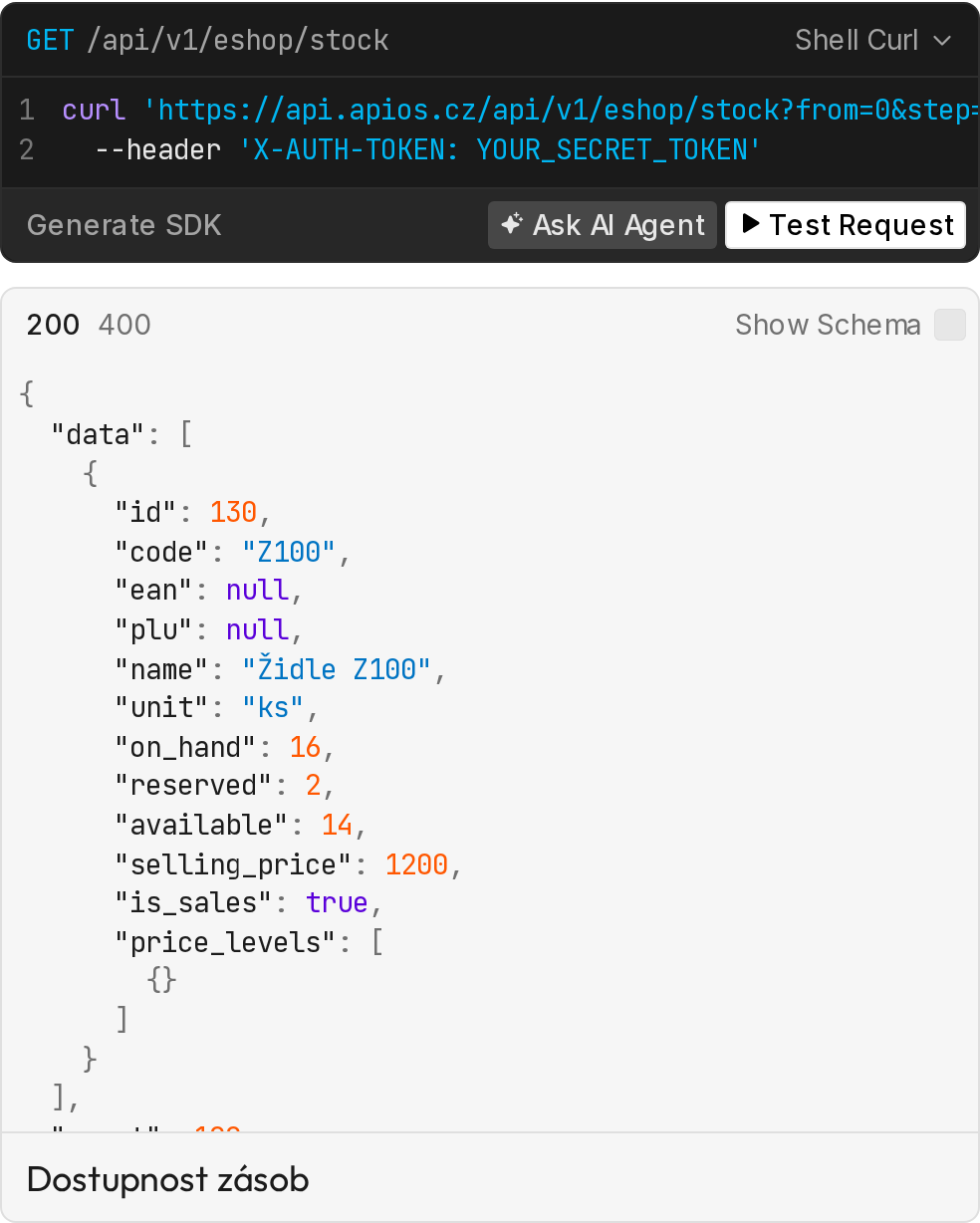The height and width of the screenshot is (1223, 980).
Task: Switch to the 400 response tab
Action: (124, 325)
